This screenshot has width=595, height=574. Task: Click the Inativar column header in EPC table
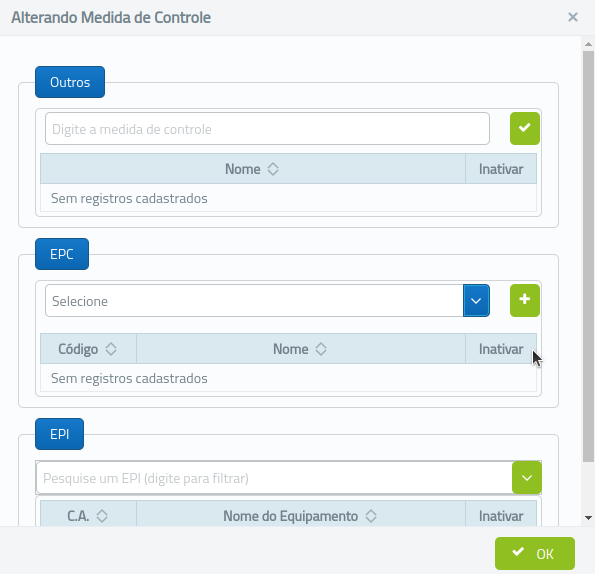(501, 349)
